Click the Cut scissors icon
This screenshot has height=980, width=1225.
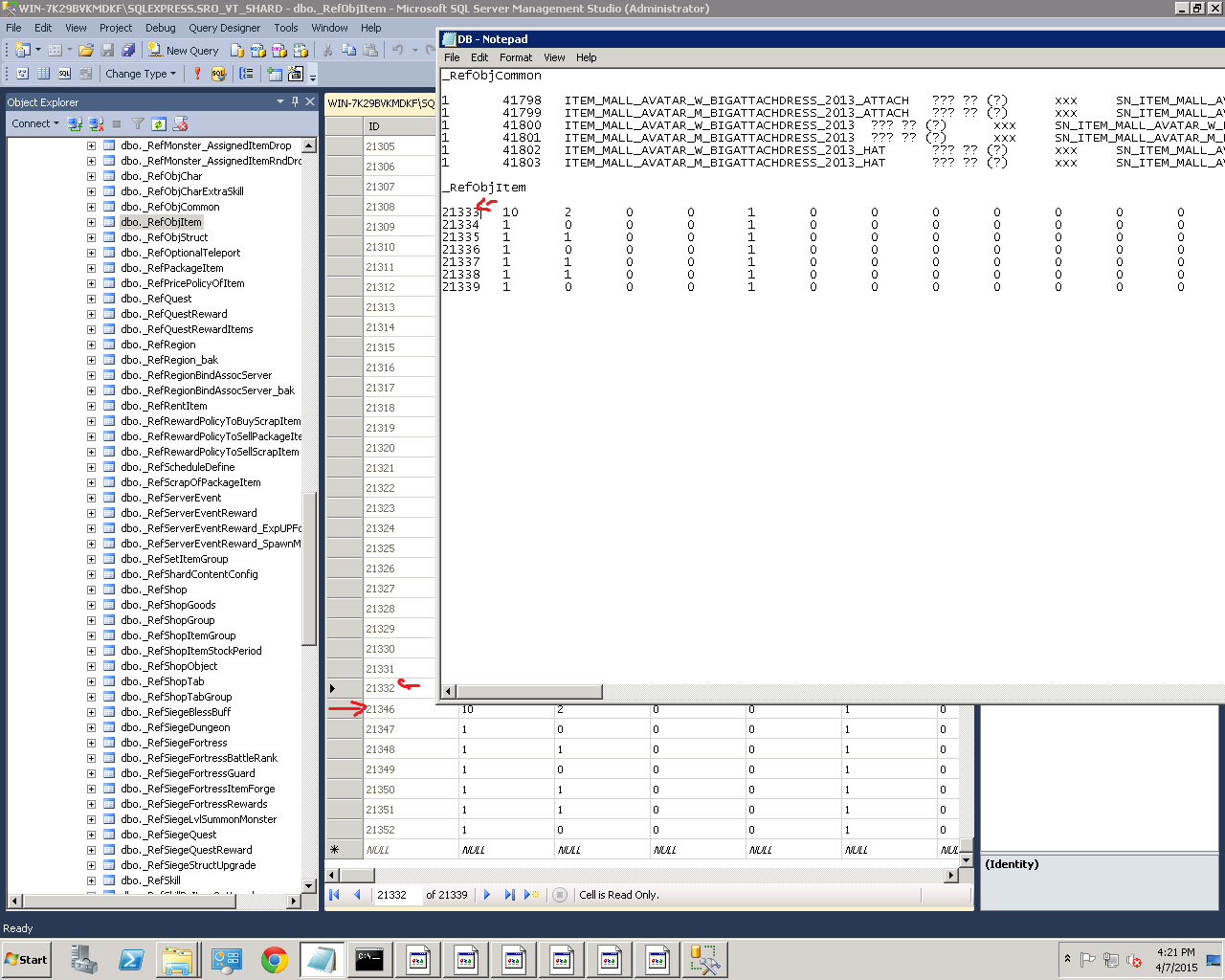328,51
